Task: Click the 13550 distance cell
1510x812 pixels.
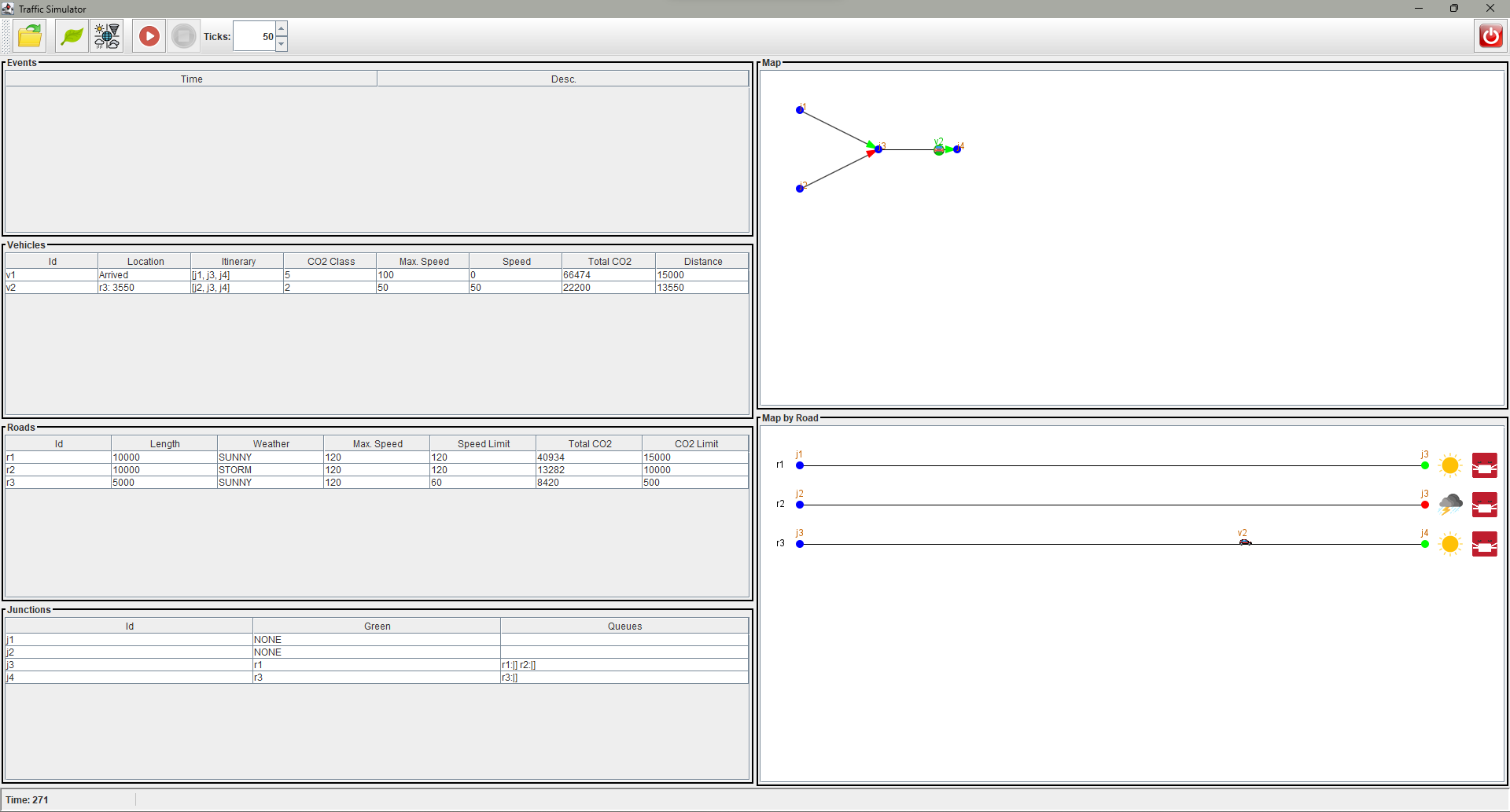Action: tap(702, 288)
